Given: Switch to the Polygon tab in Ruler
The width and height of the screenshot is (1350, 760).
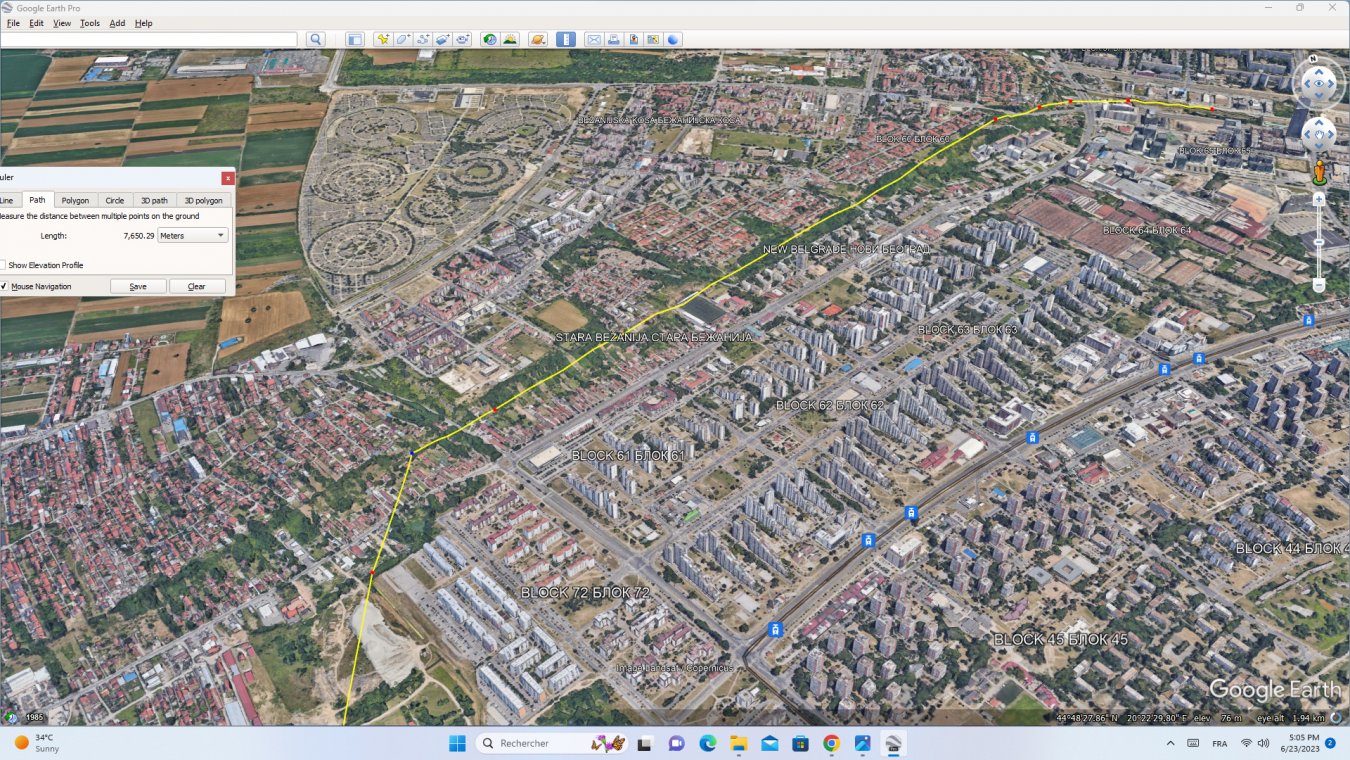Looking at the screenshot, I should [x=75, y=200].
